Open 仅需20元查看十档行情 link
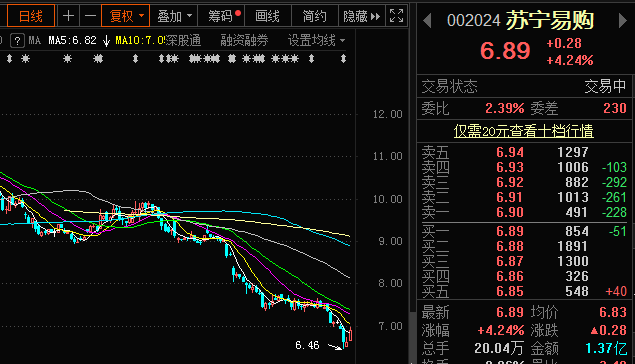This screenshot has height=364, width=635. tap(523, 131)
